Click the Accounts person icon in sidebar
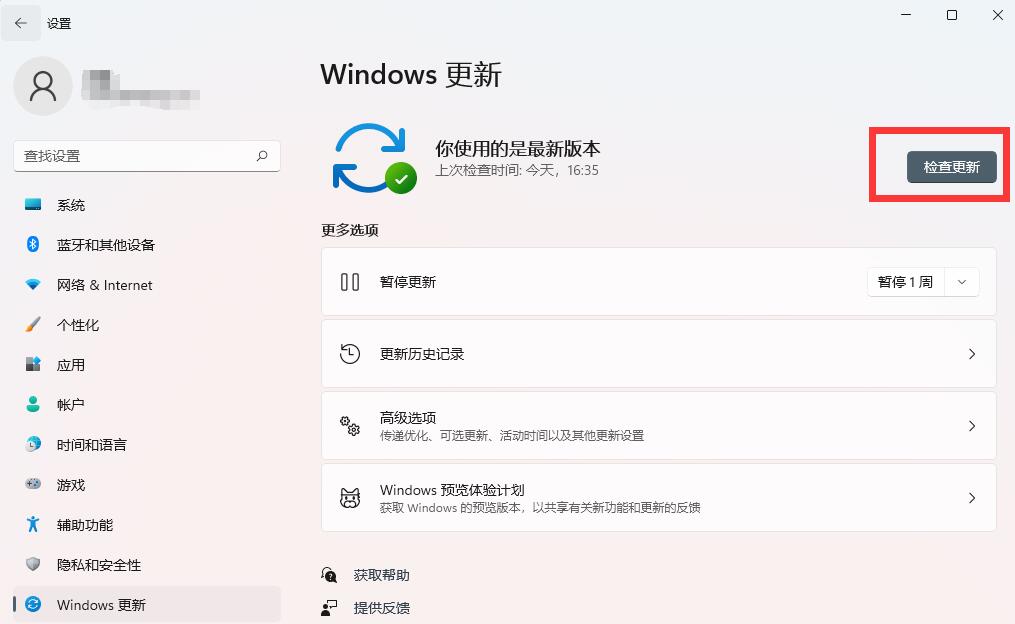Screen dimensions: 1015x624 pos(33,405)
